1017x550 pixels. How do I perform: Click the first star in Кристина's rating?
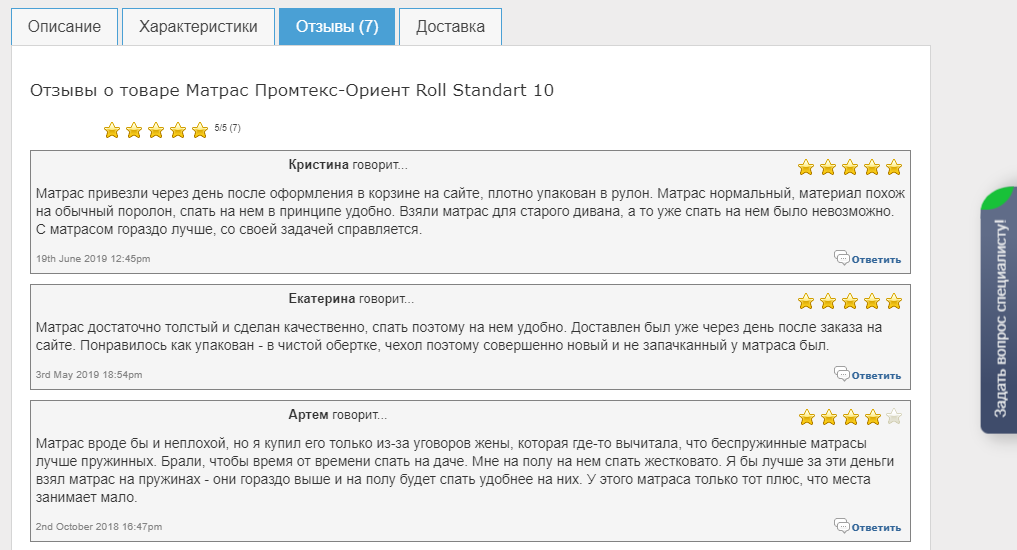tap(806, 167)
